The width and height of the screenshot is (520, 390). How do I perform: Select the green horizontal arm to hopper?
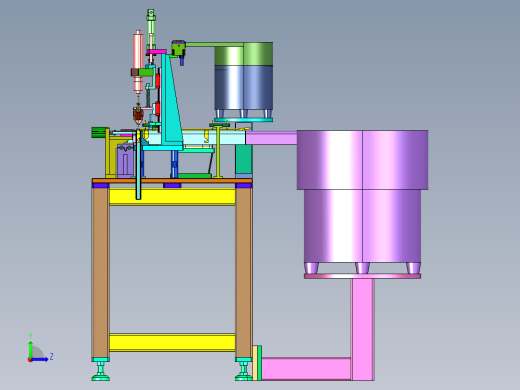215,44
